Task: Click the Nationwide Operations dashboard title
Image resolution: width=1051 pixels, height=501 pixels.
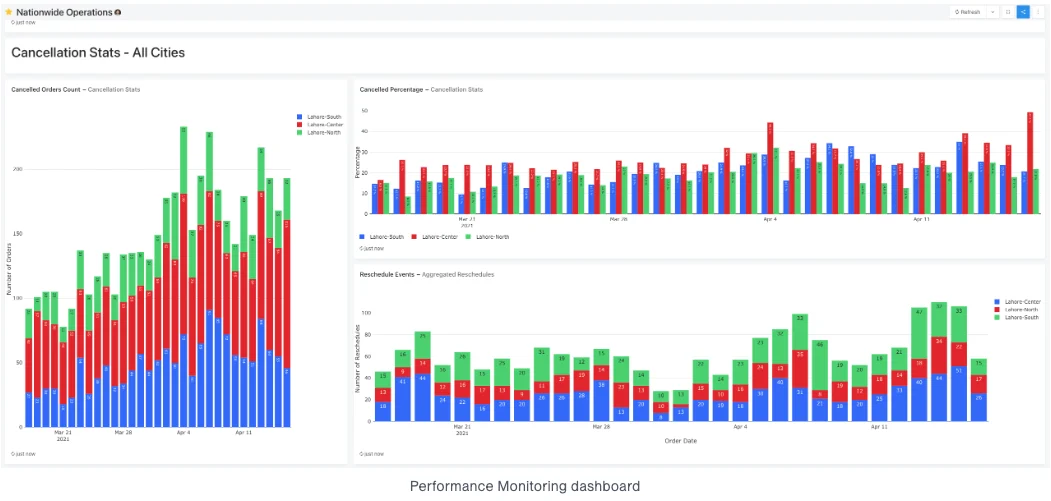Action: pyautogui.click(x=64, y=12)
